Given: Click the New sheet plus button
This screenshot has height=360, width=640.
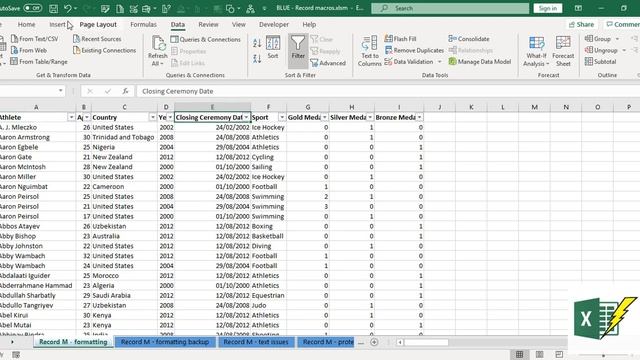Looking at the screenshot, I should click(x=374, y=342).
